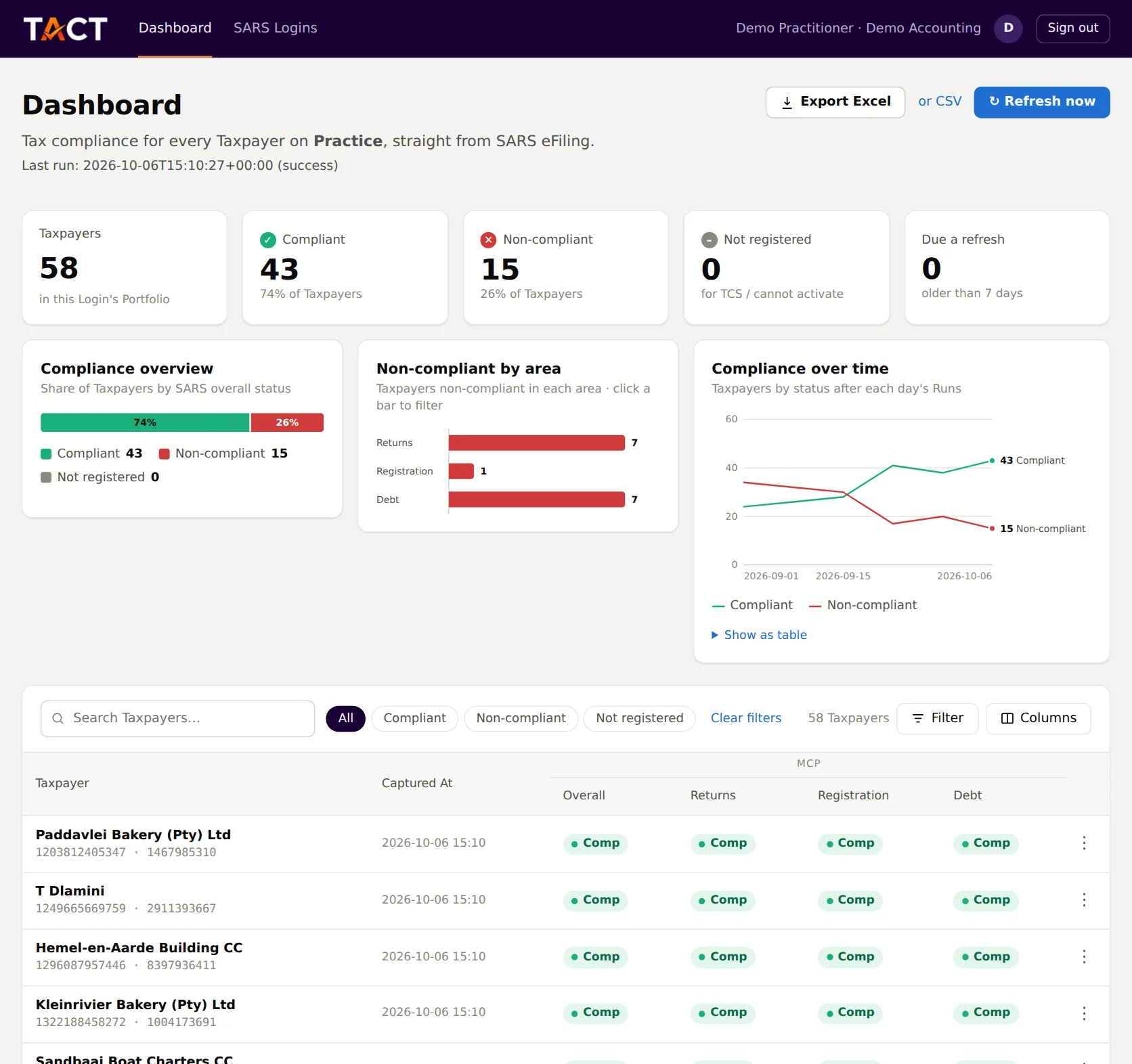Filter table by Non-compliant pill

[x=521, y=718]
